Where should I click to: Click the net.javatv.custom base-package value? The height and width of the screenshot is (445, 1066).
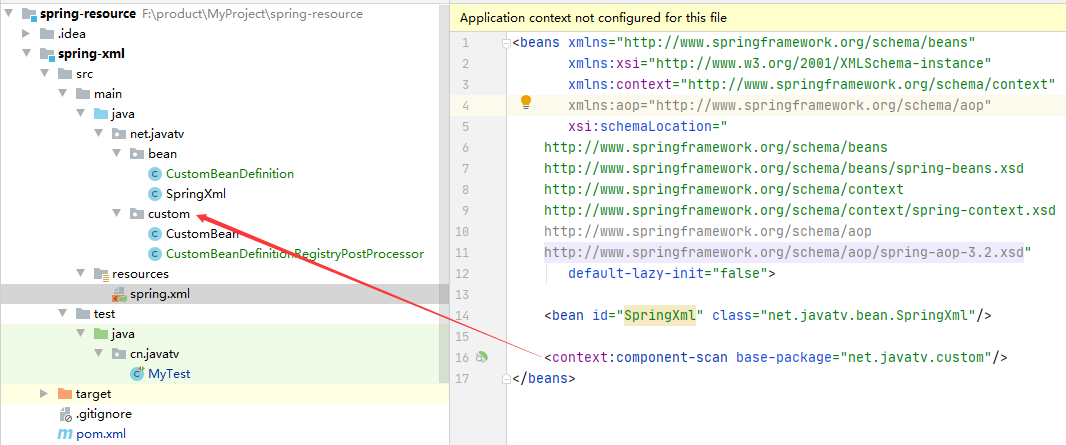tap(916, 357)
